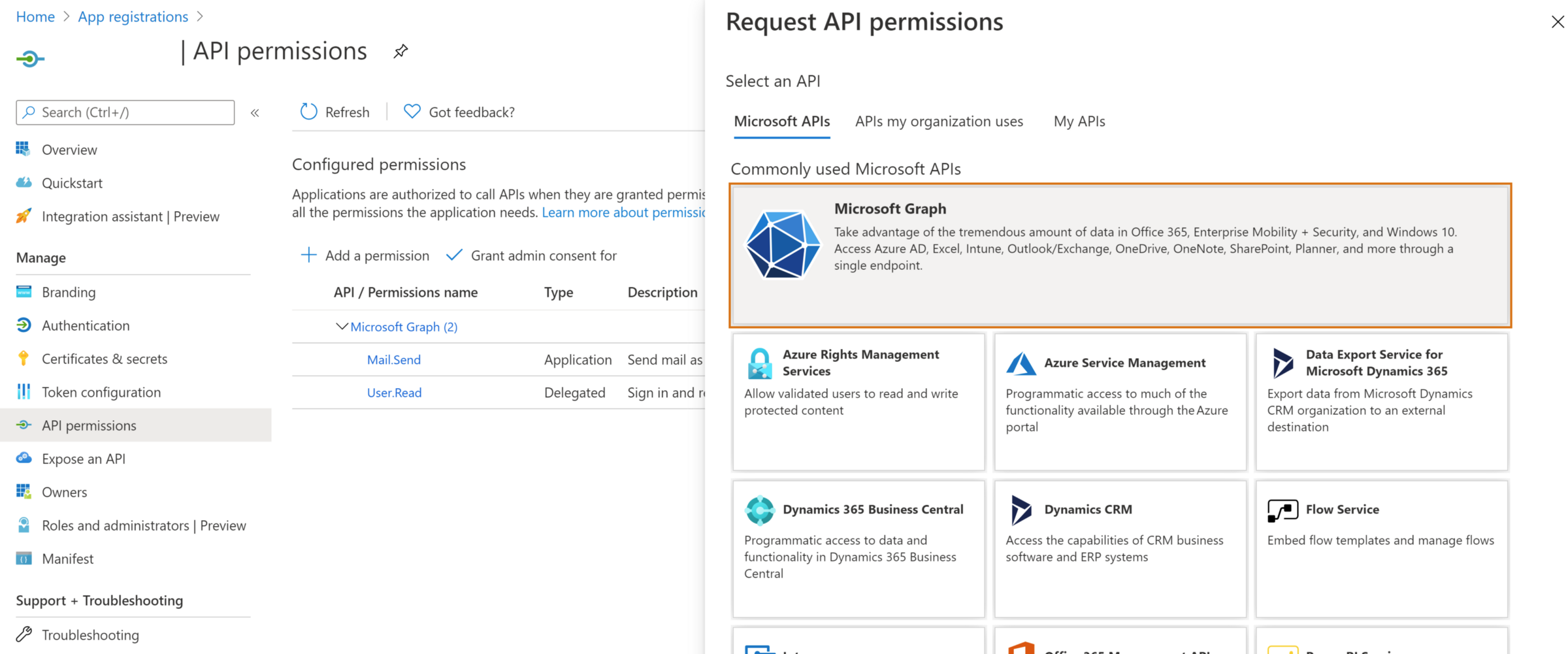This screenshot has height=654, width=1568.
Task: Click the Search (Ctrl+/) input field
Action: tap(125, 112)
